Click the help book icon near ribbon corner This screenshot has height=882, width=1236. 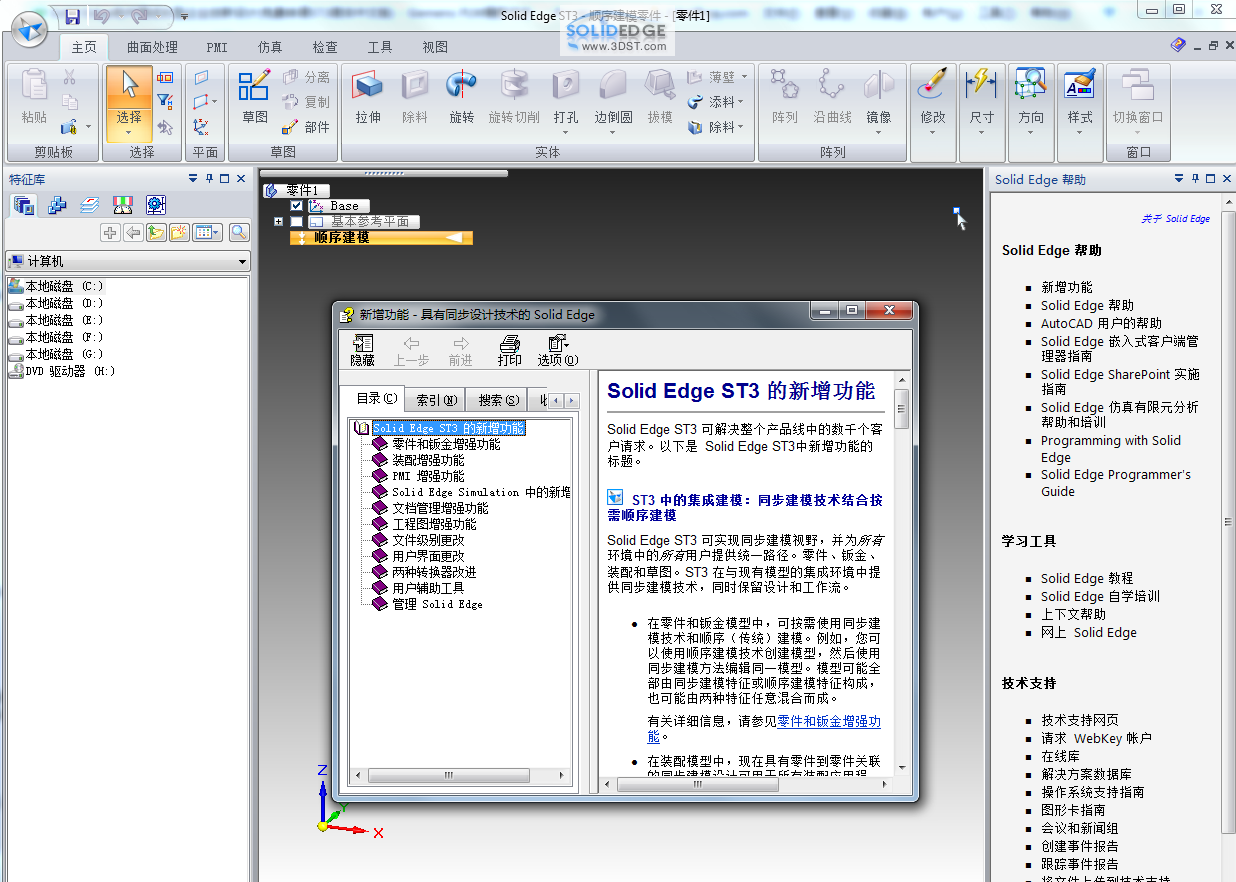coord(1178,46)
